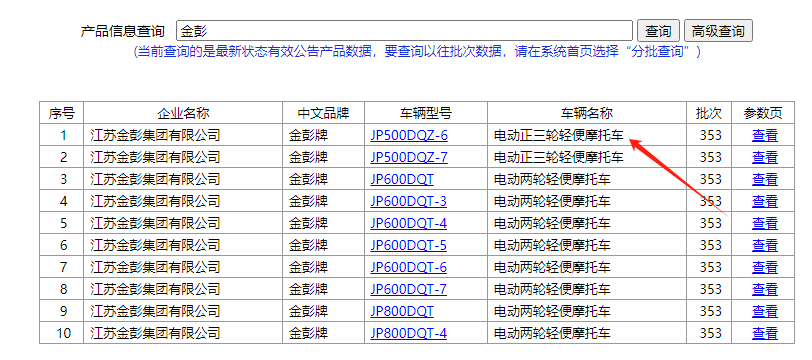The image size is (812, 360).
Task: Click the 企业名称 column header
Action: (x=183, y=113)
